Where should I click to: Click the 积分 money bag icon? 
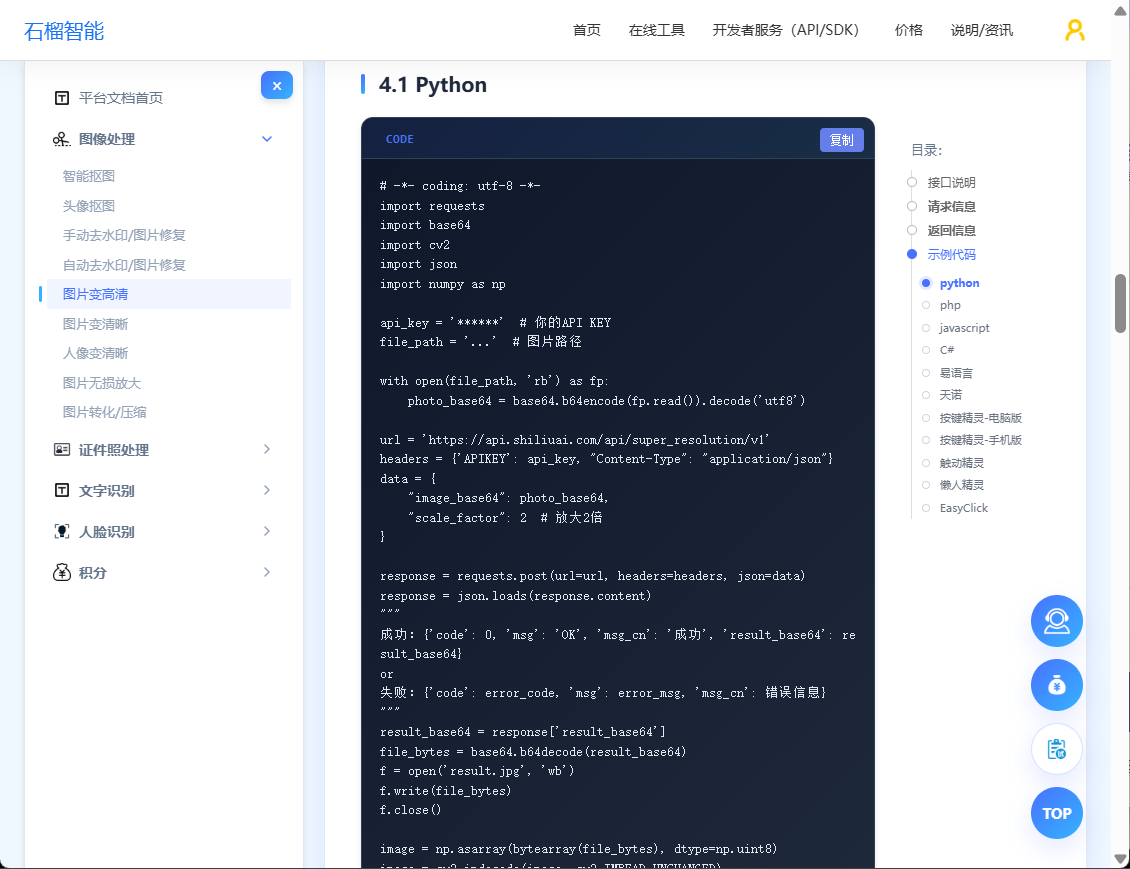point(62,572)
